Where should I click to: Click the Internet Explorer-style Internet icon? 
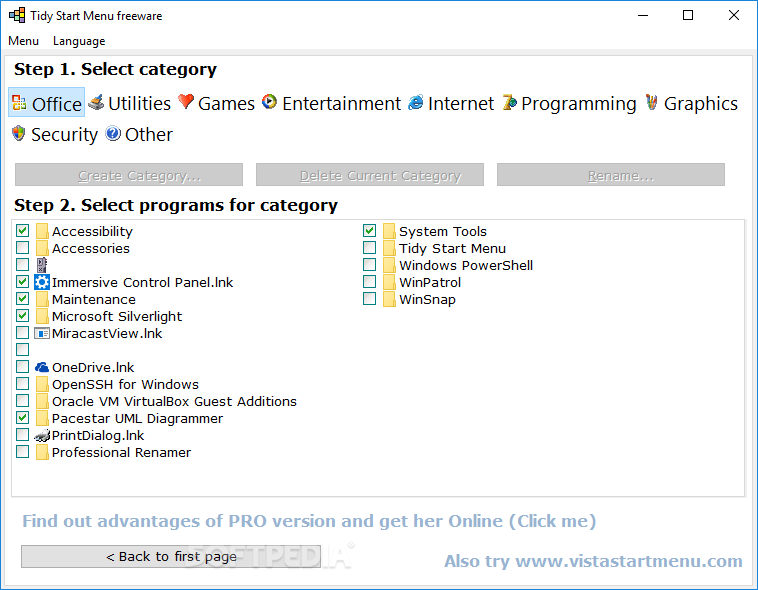(x=416, y=102)
